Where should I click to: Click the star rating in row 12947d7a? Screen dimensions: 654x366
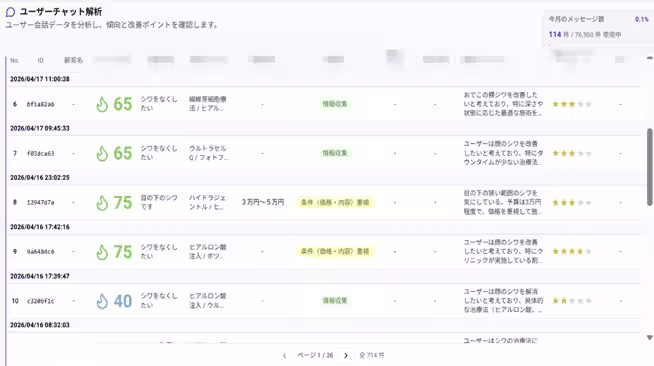pyautogui.click(x=572, y=203)
